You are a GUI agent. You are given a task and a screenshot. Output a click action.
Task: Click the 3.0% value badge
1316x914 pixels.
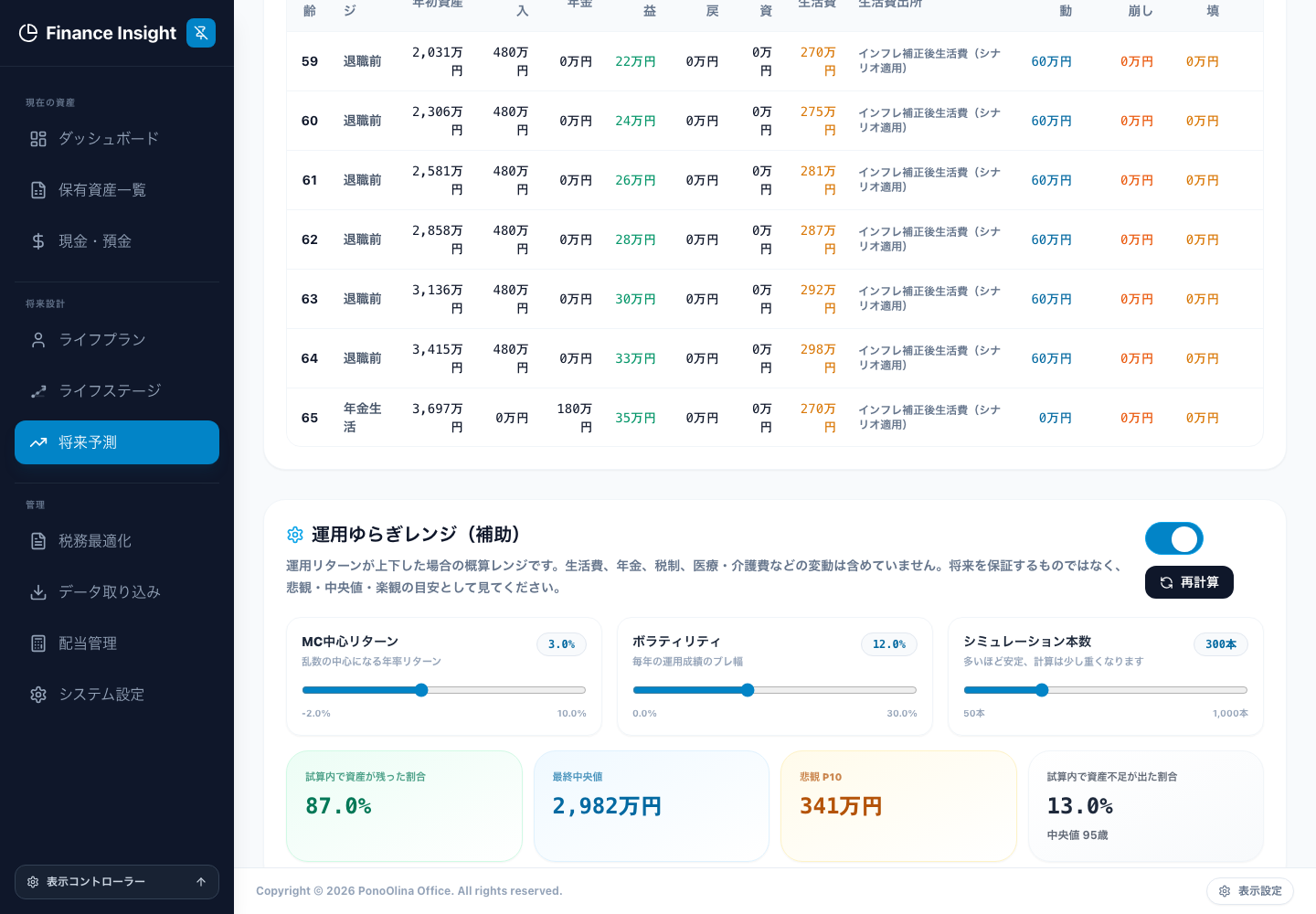pos(561,644)
